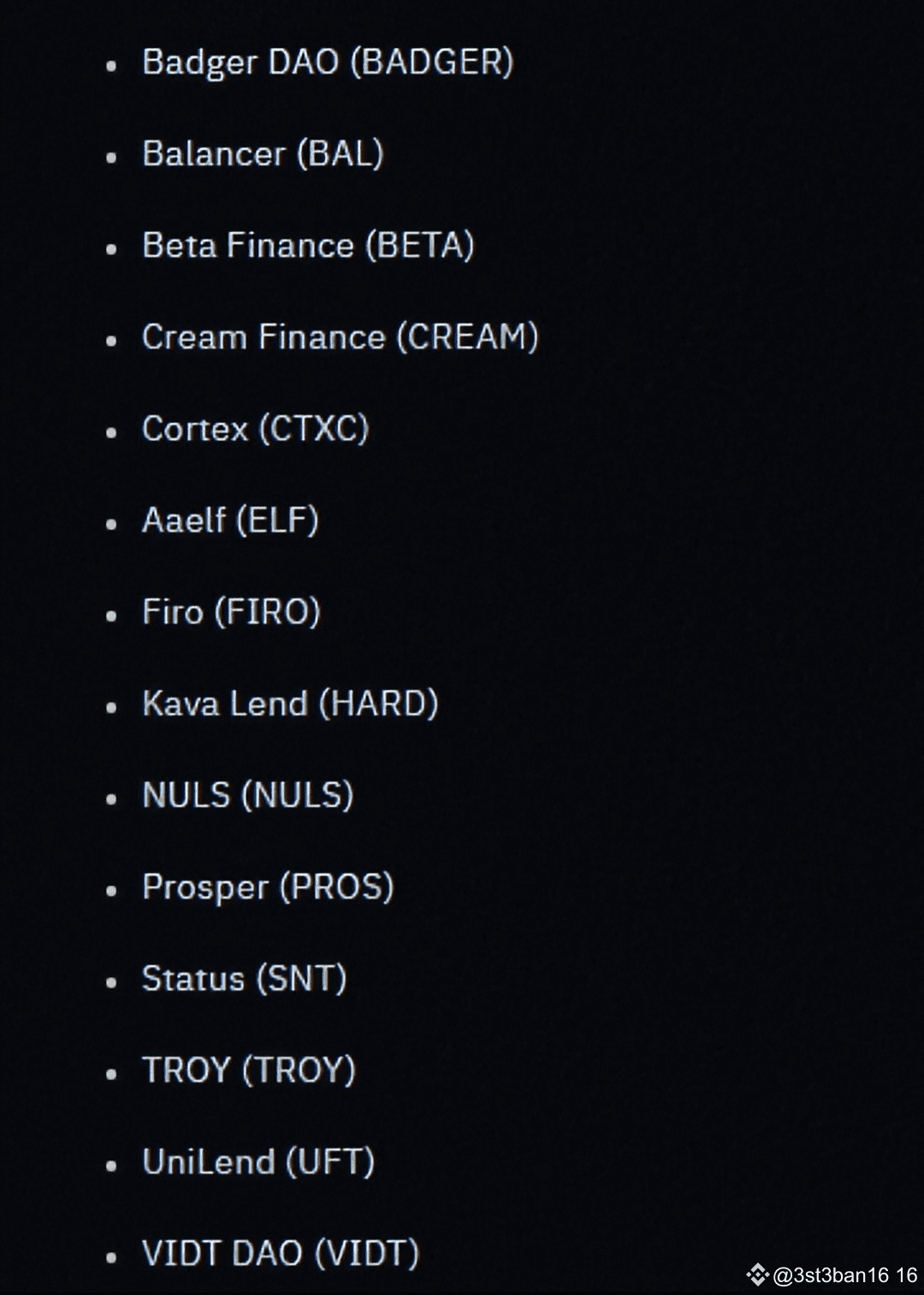Click the bullet point beside Kava Lend
This screenshot has width=924, height=1295.
[111, 707]
